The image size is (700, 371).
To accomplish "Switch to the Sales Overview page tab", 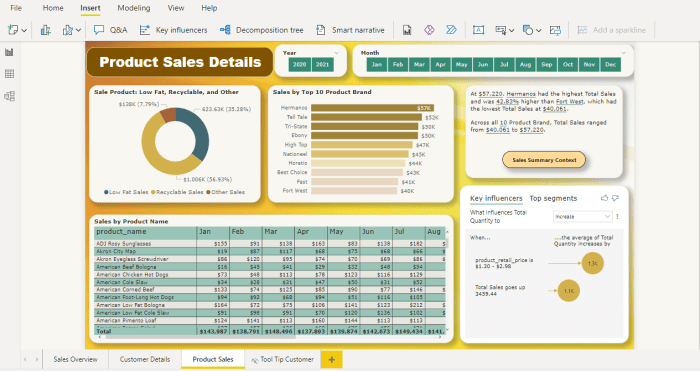I will 75,359.
